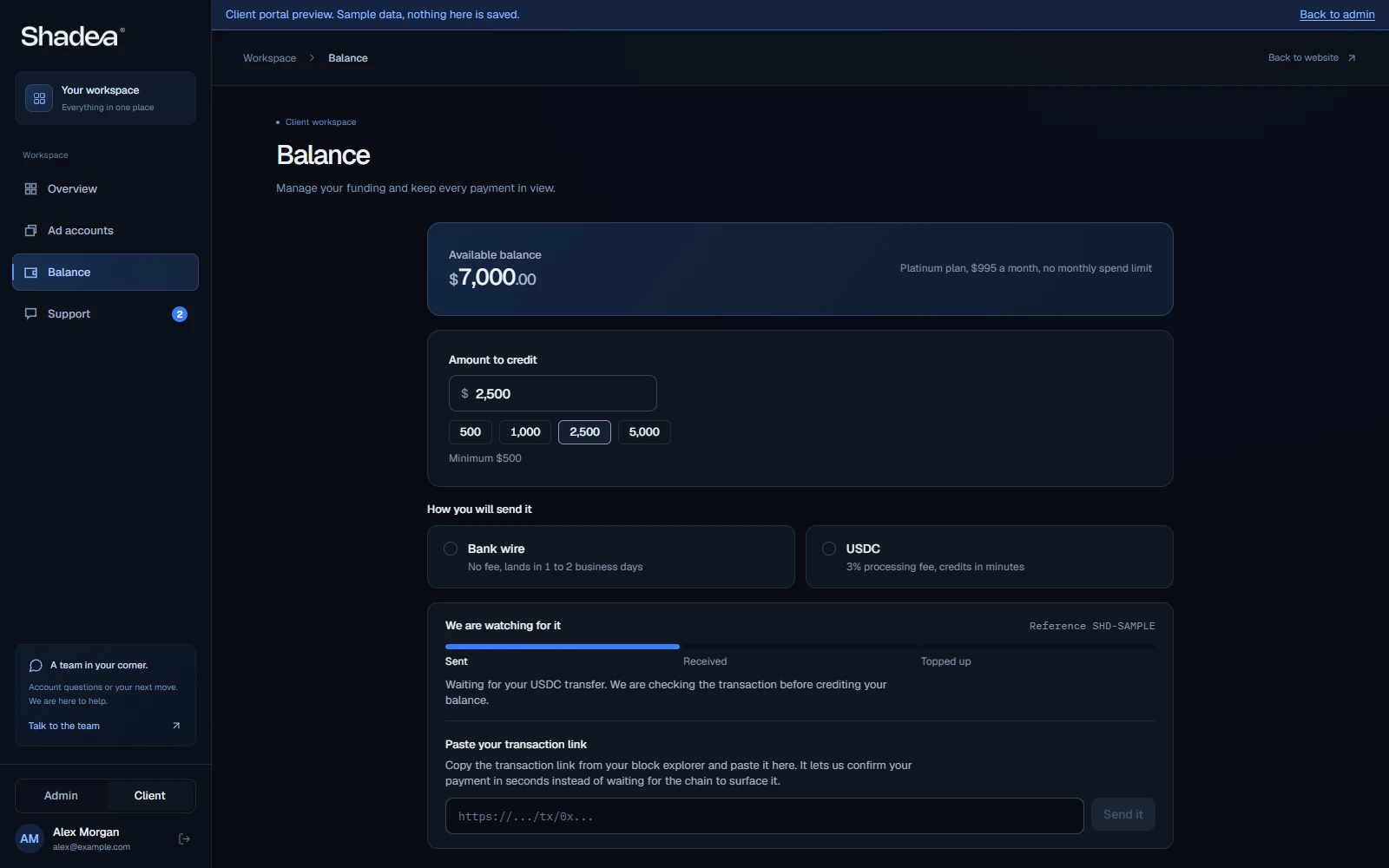The height and width of the screenshot is (868, 1389).
Task: Click the 'Minimum $500' note
Action: [x=485, y=458]
